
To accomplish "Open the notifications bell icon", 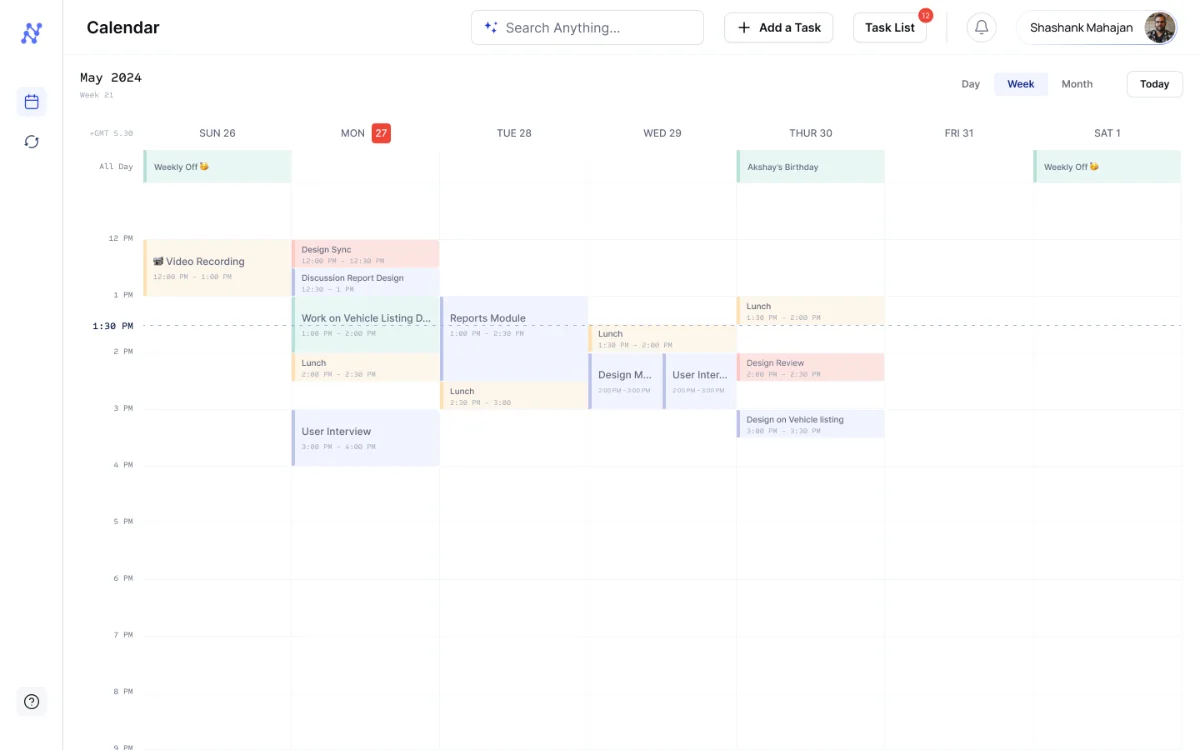I will click(x=981, y=27).
